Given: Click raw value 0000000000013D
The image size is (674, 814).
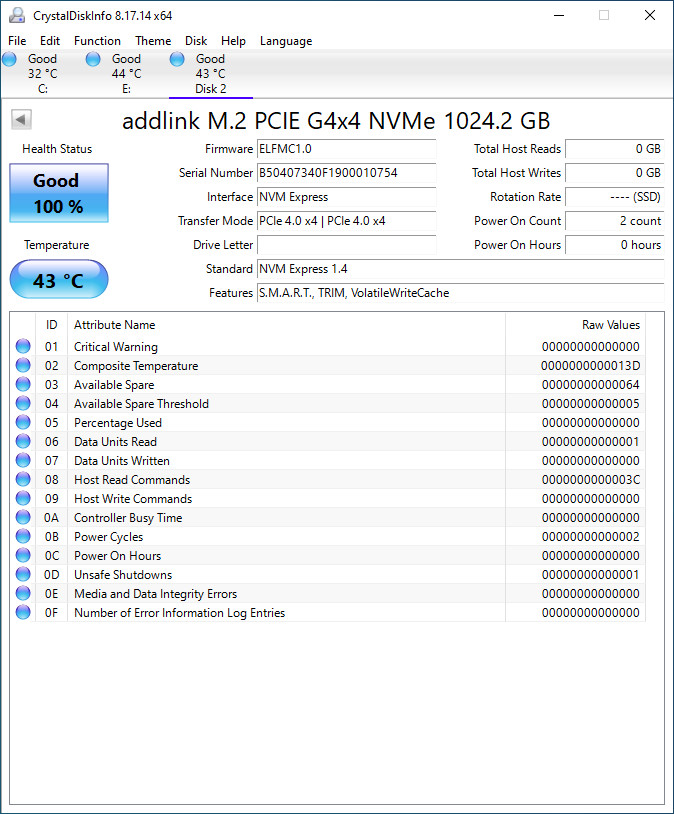Looking at the screenshot, I should tap(590, 365).
